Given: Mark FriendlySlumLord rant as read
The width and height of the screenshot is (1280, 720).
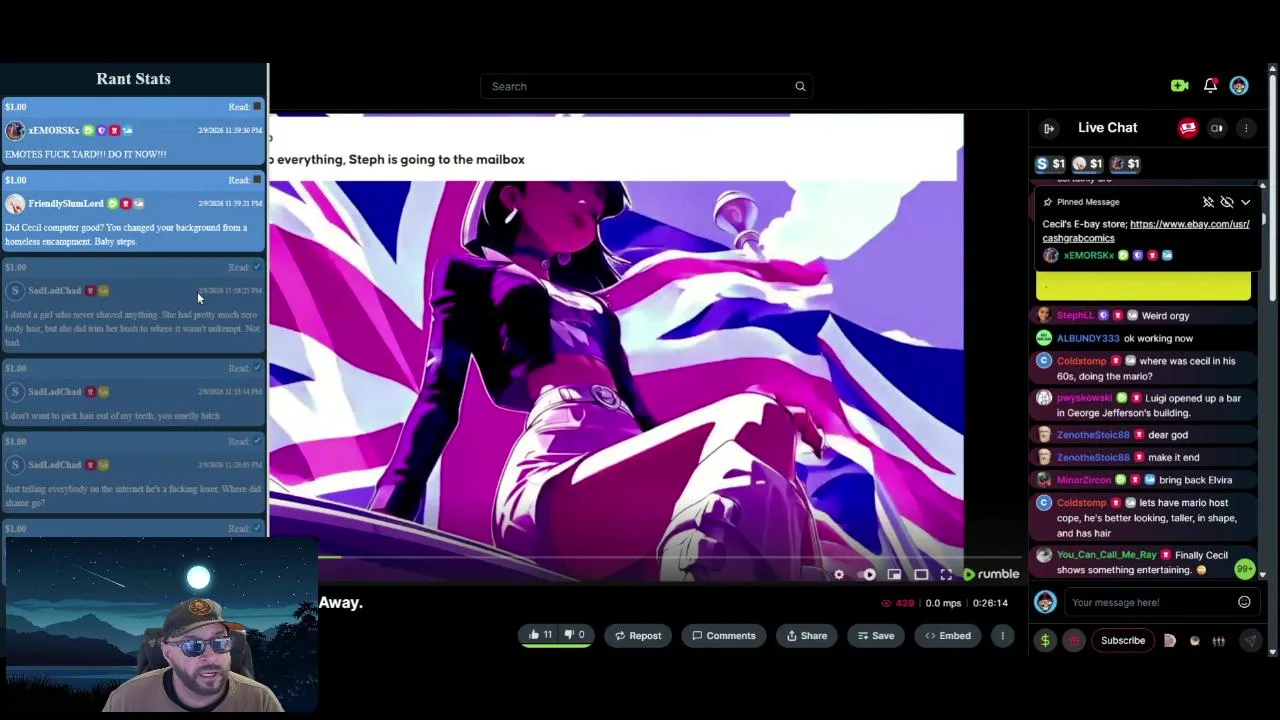Looking at the screenshot, I should (x=257, y=180).
